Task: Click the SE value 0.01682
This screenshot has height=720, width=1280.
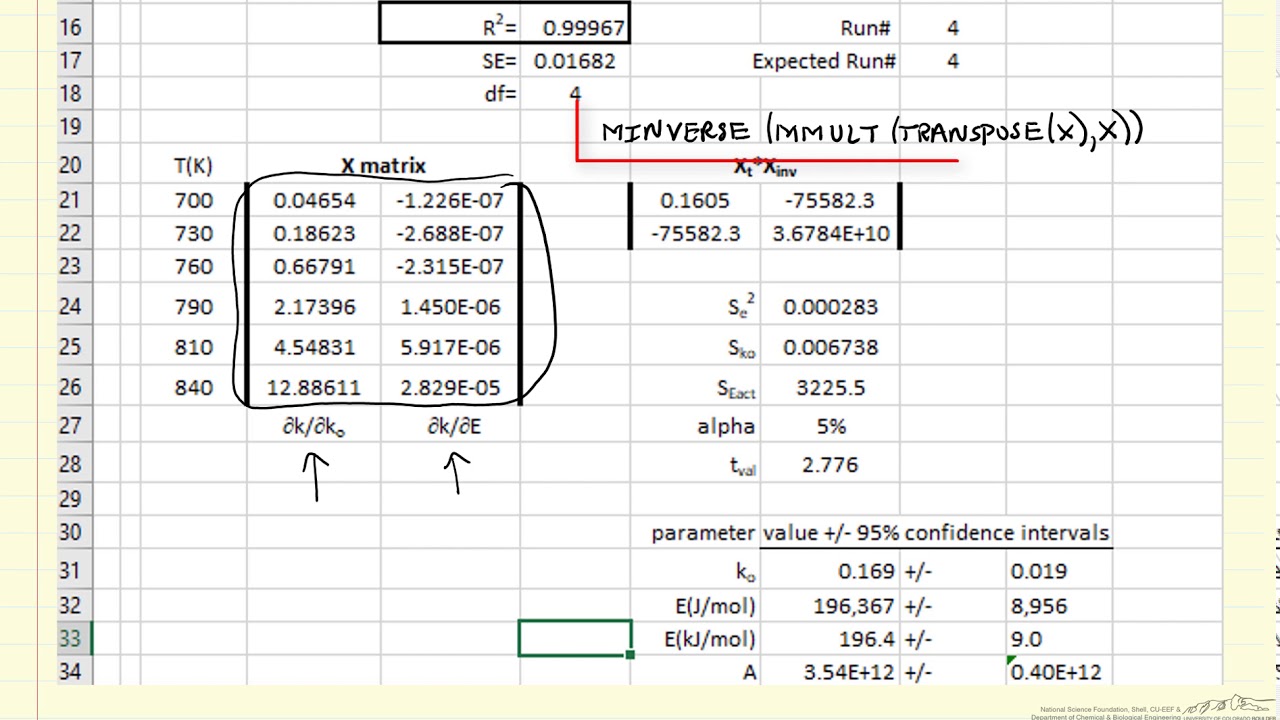Action: [575, 61]
